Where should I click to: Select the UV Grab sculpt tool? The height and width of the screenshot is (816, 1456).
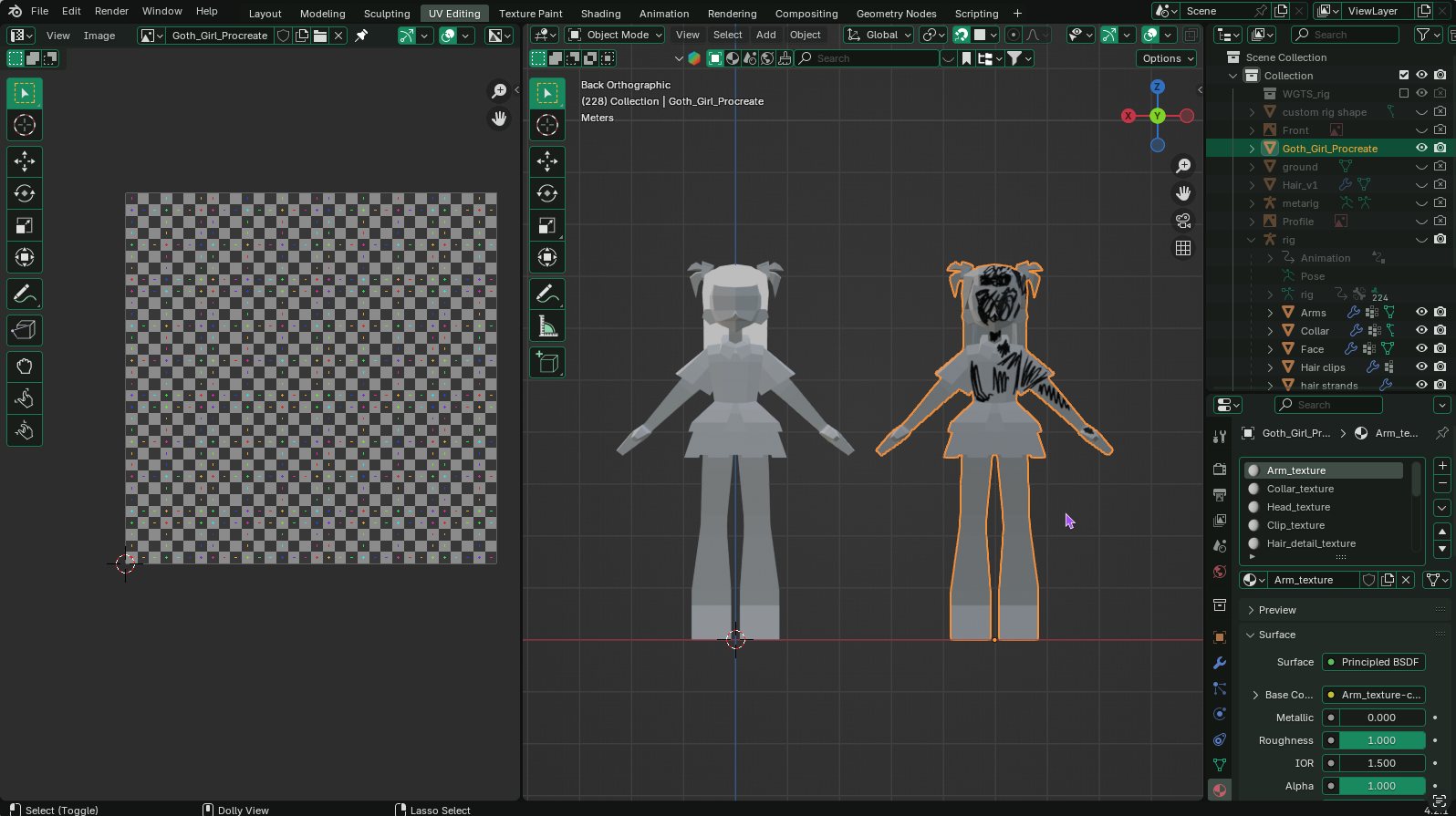pos(25,367)
